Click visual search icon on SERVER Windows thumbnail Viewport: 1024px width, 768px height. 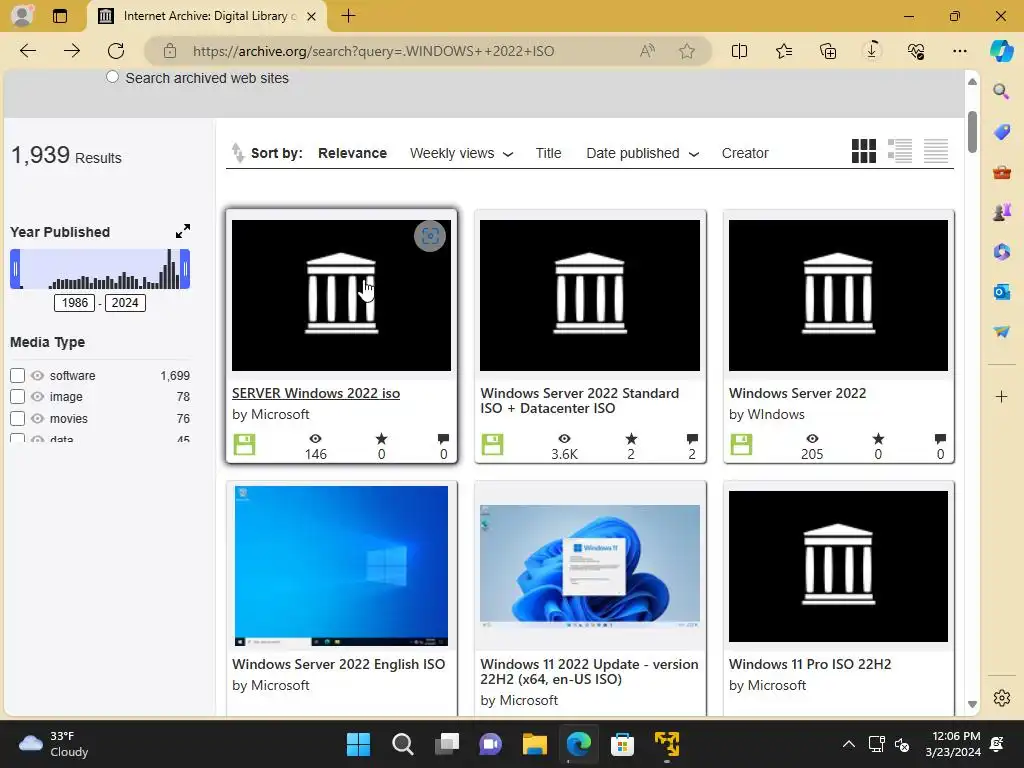click(430, 236)
